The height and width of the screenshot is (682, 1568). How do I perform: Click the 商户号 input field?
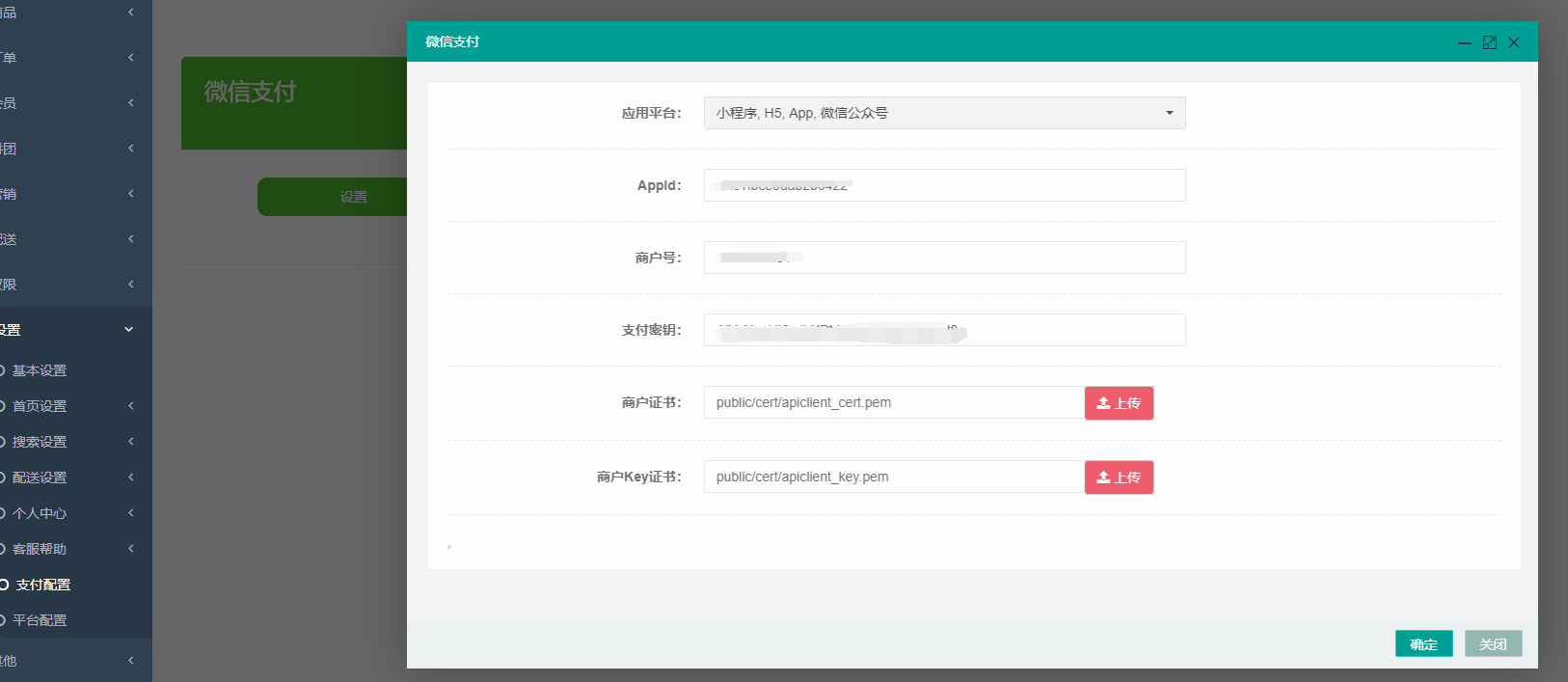[944, 258]
